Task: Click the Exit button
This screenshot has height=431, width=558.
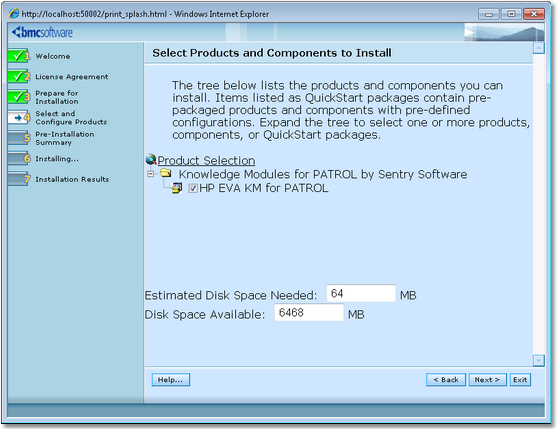Action: (x=520, y=379)
